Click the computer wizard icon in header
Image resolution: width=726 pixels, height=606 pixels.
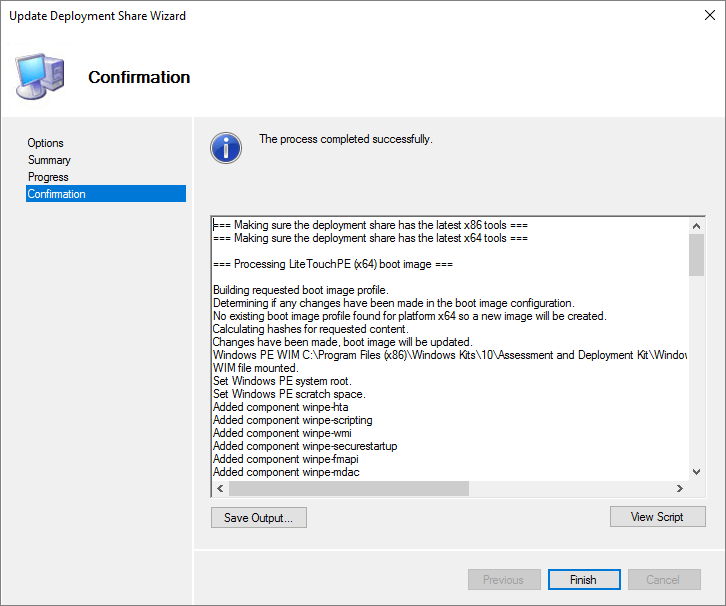[40, 75]
